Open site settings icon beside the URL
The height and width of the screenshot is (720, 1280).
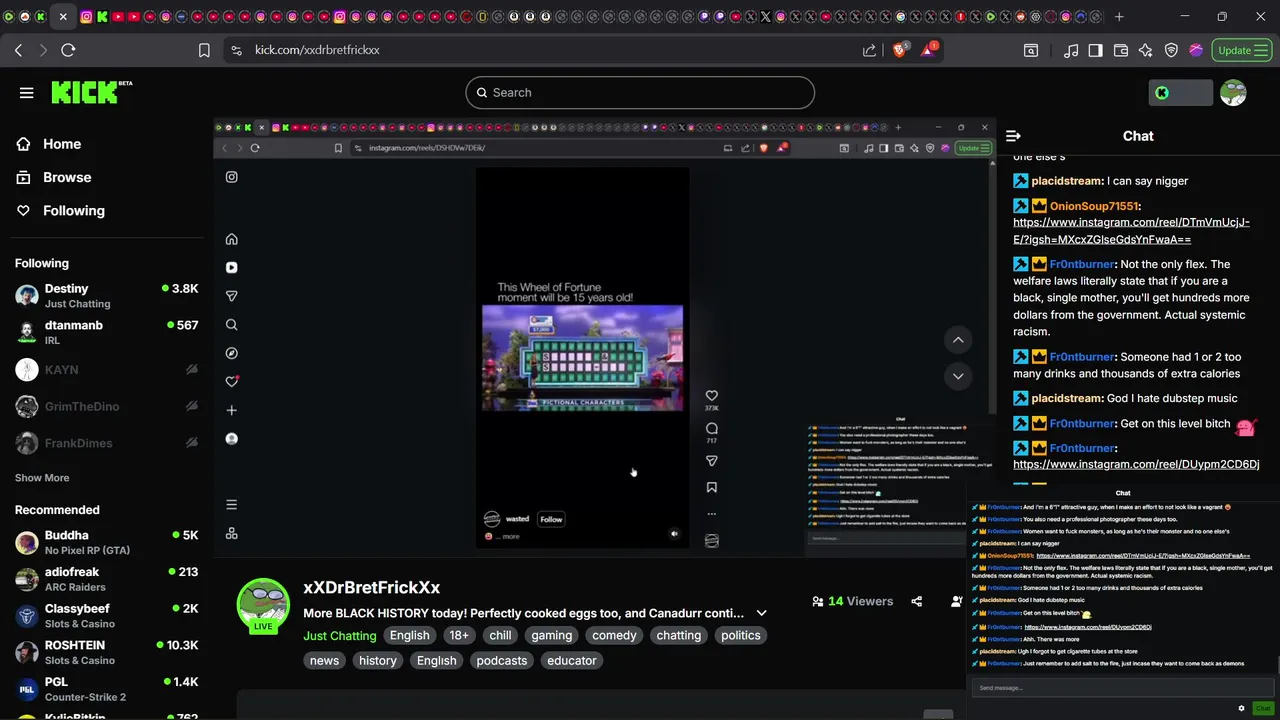(x=236, y=50)
